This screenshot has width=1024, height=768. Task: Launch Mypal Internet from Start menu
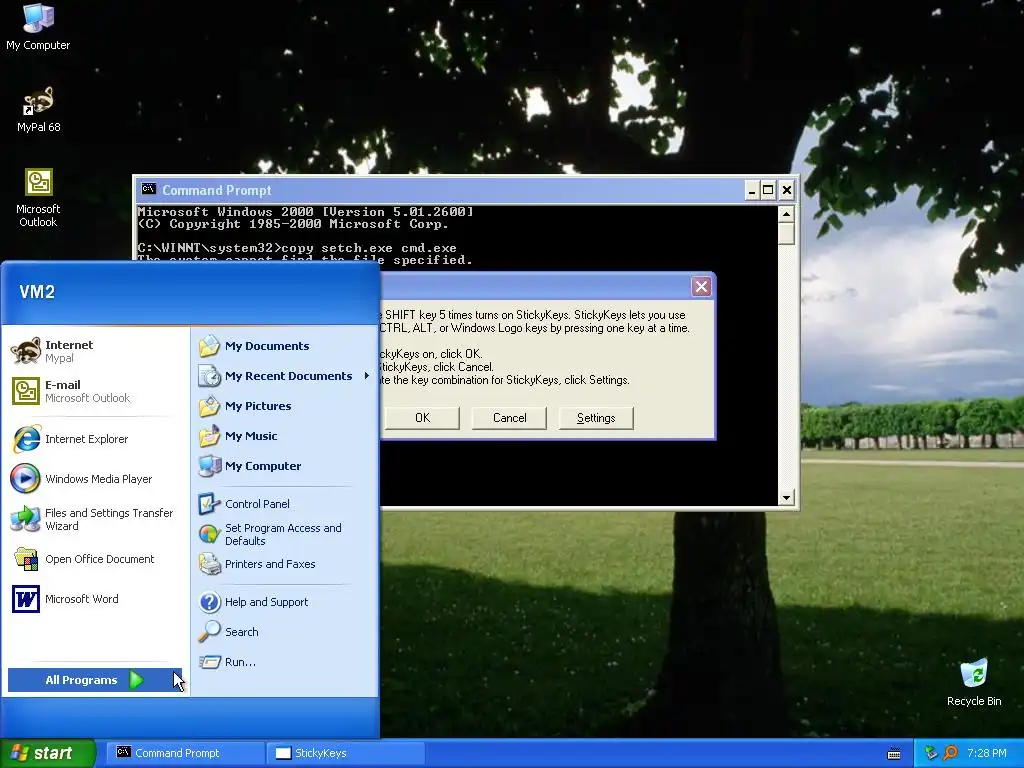pyautogui.click(x=95, y=351)
